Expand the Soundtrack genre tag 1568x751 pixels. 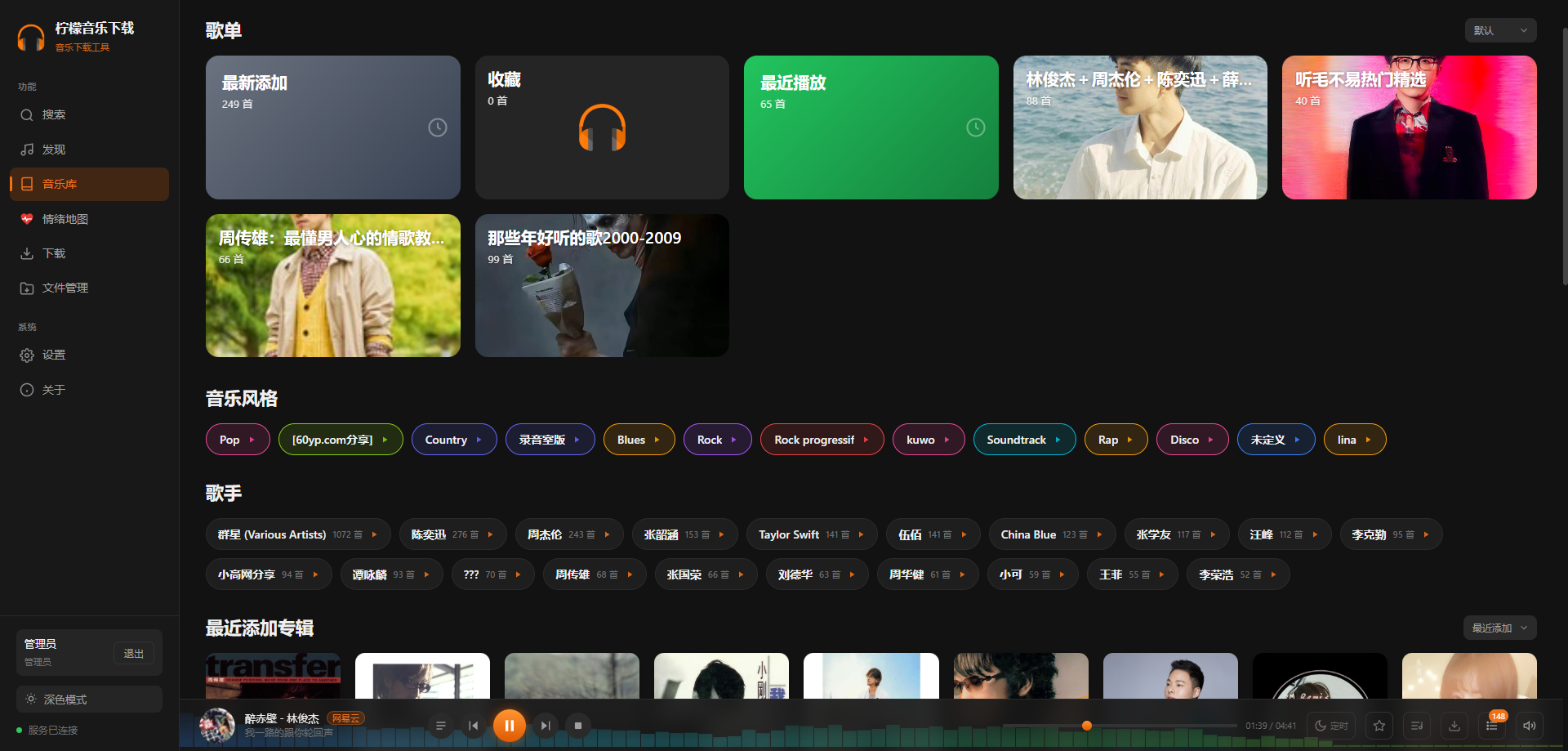tap(1024, 440)
